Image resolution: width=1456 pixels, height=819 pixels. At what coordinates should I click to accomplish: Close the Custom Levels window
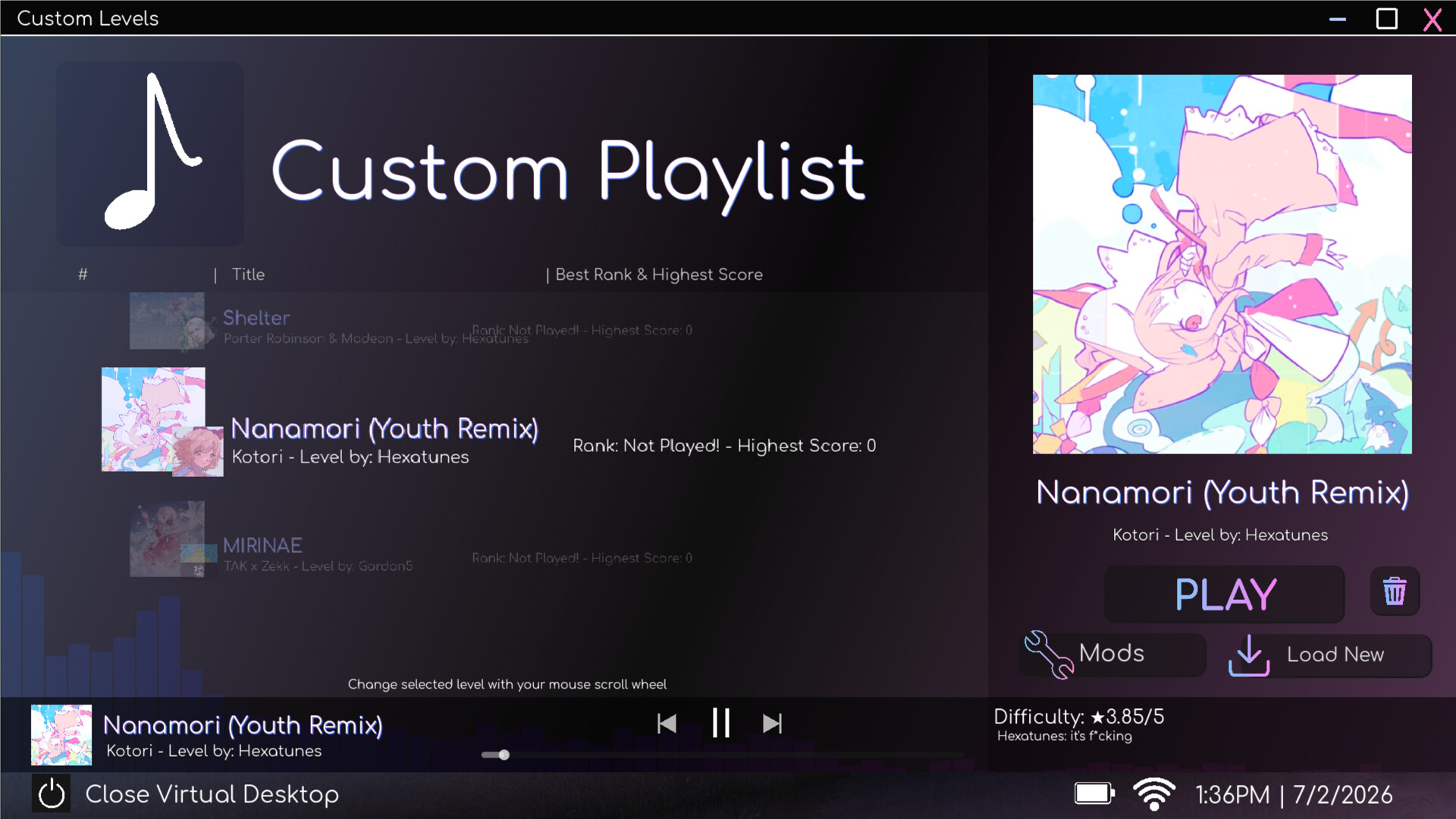click(1432, 19)
